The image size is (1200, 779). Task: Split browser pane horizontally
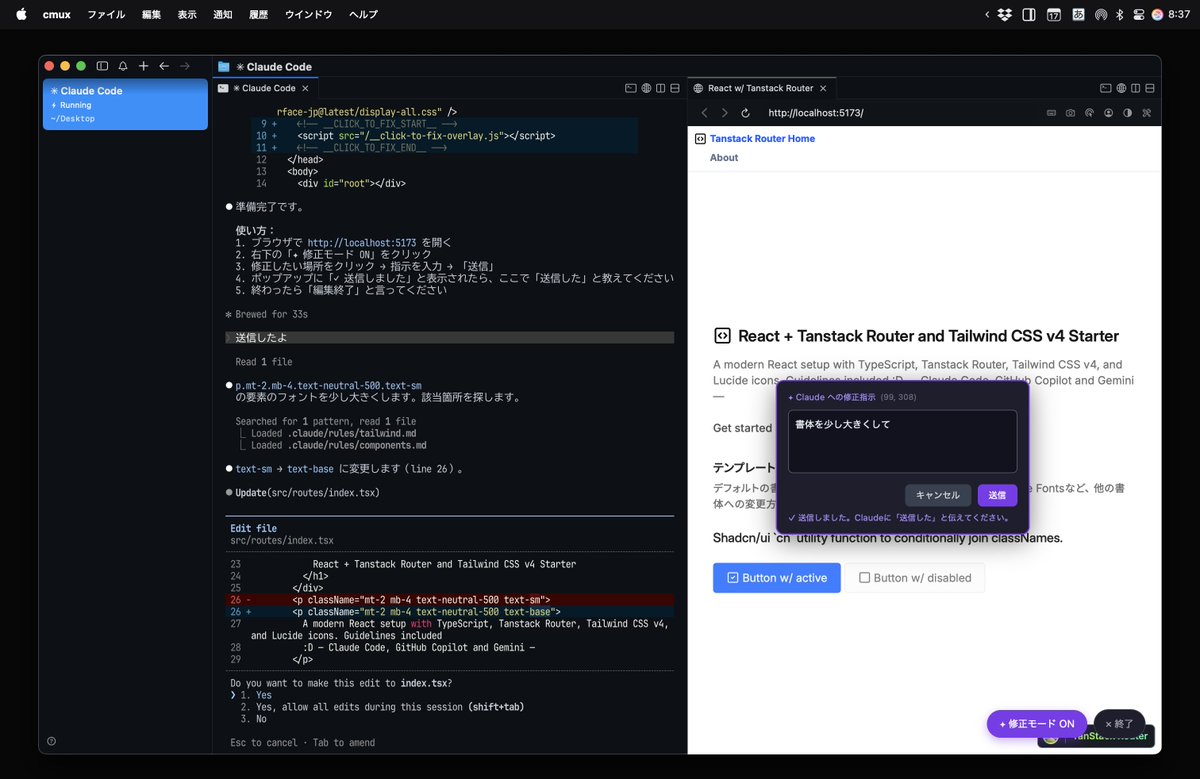click(x=1150, y=88)
